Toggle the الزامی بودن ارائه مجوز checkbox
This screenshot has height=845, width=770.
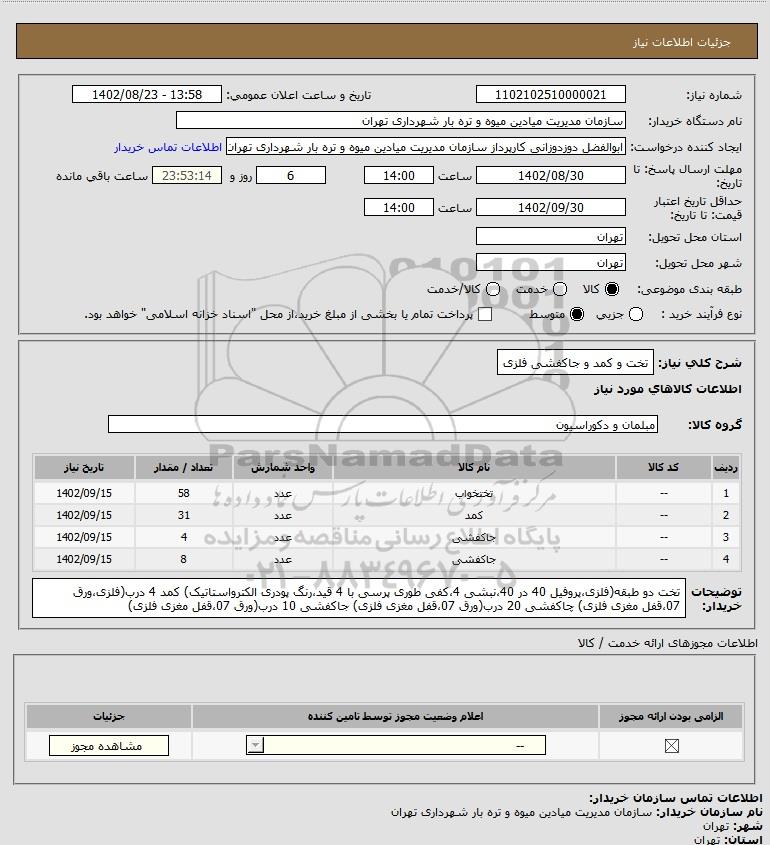point(671,746)
